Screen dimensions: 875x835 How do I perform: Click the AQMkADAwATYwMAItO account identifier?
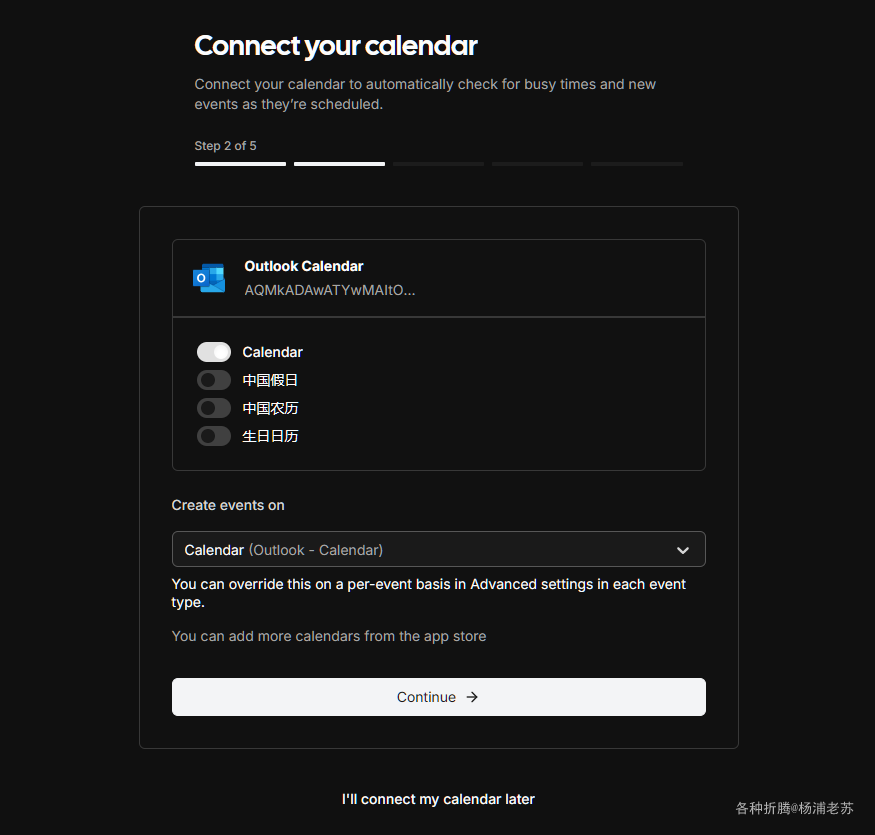(x=330, y=290)
